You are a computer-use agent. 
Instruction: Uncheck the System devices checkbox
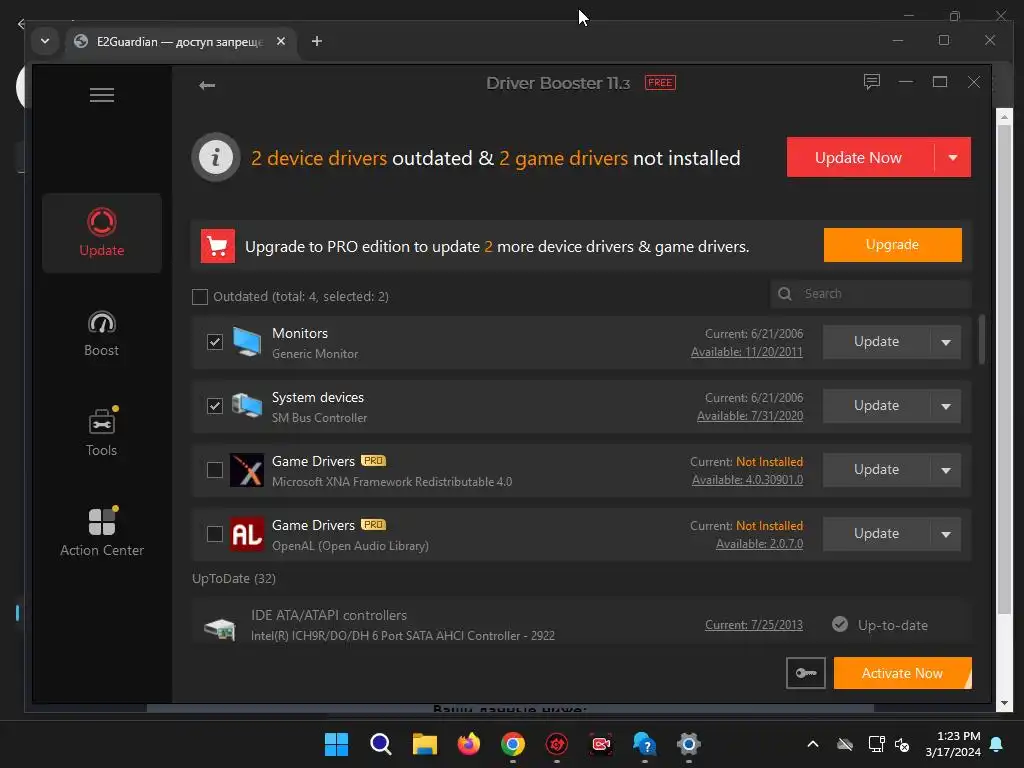(215, 406)
